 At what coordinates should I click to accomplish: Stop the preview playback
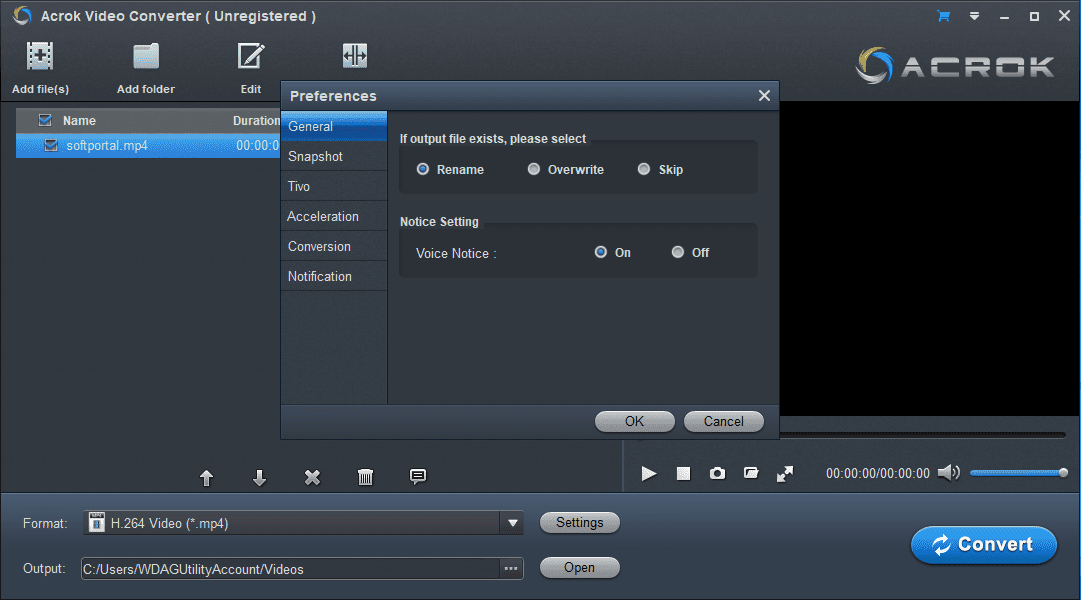683,474
